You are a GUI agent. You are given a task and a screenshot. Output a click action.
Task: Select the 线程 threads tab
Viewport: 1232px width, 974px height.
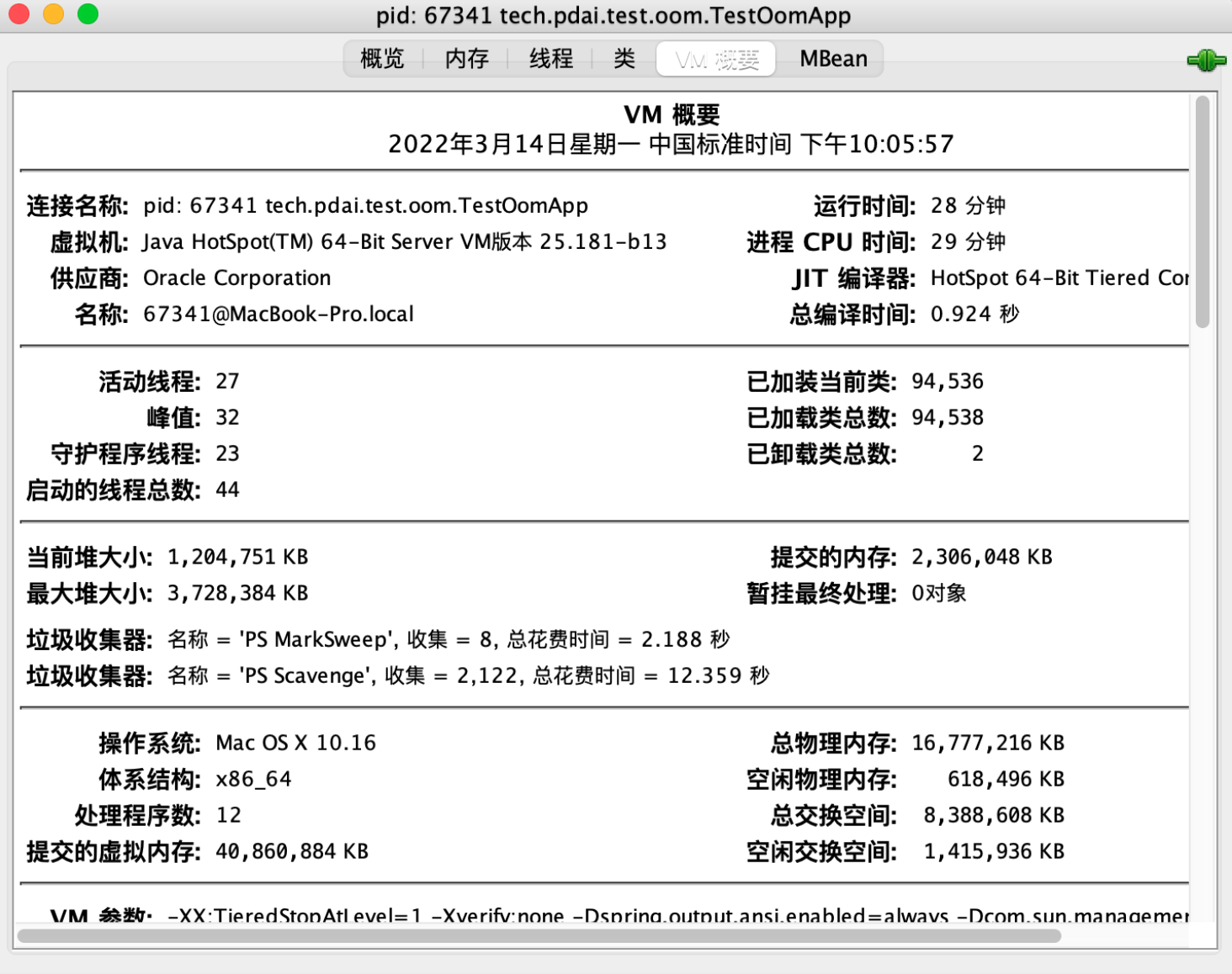[x=551, y=58]
